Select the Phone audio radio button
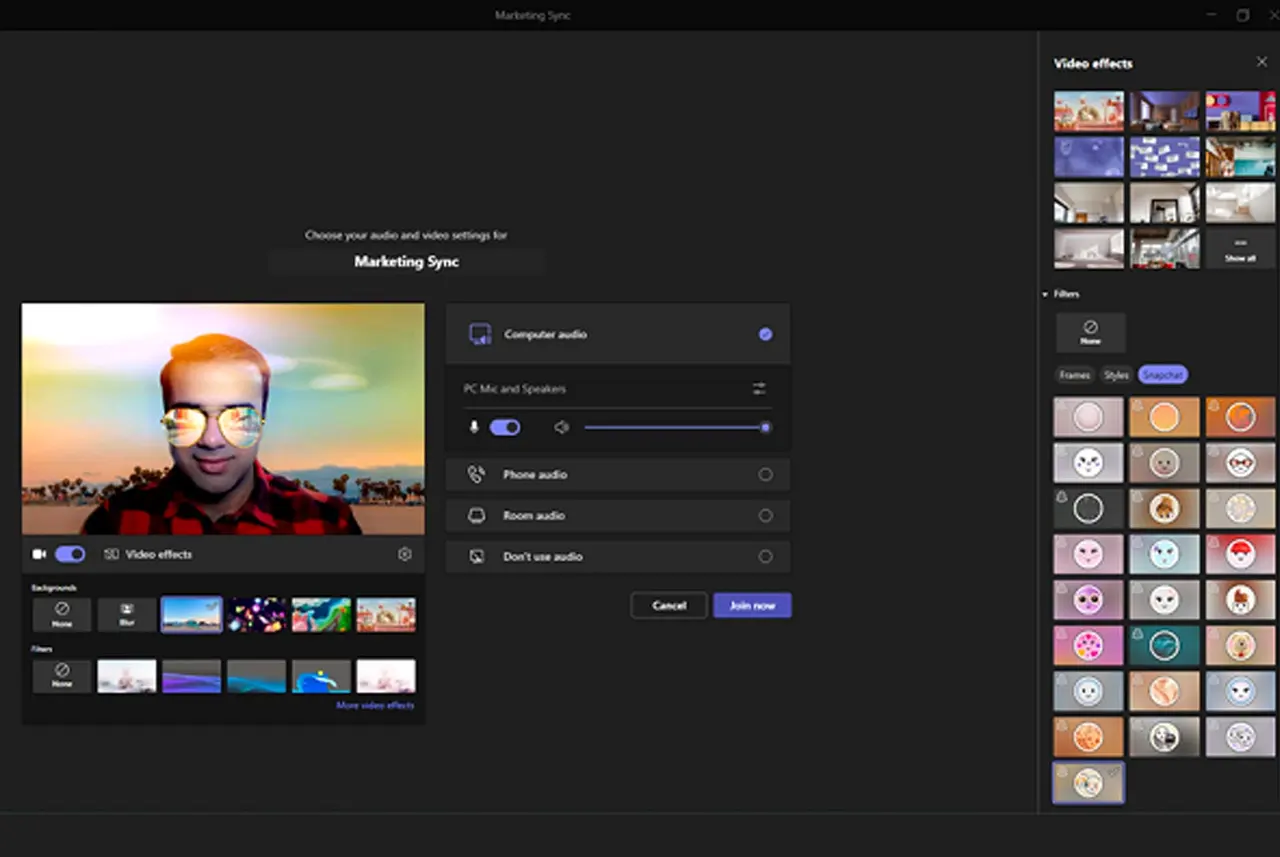Image resolution: width=1280 pixels, height=857 pixels. click(765, 475)
